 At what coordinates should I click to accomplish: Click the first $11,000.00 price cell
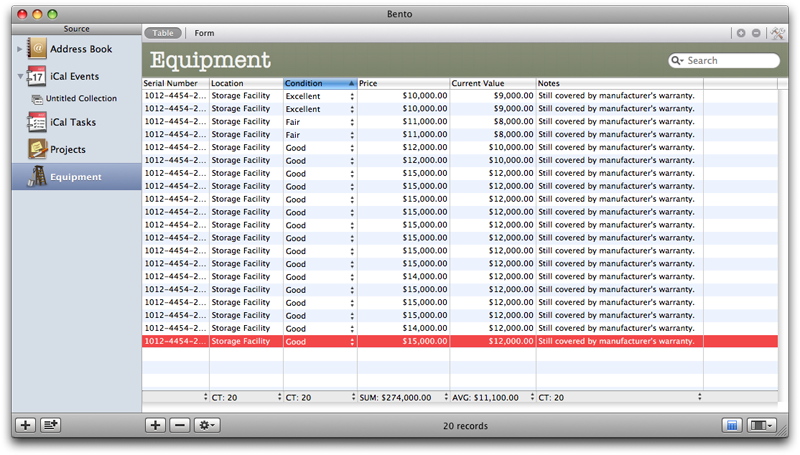tap(403, 121)
